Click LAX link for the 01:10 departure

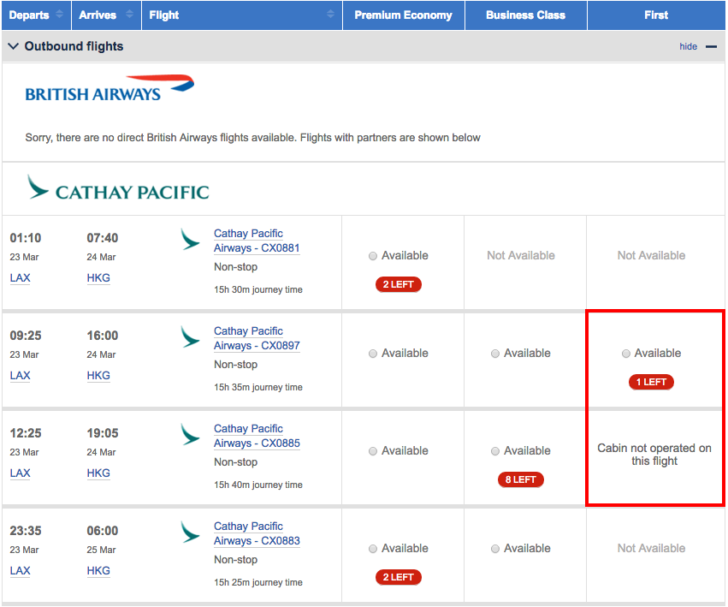20,278
